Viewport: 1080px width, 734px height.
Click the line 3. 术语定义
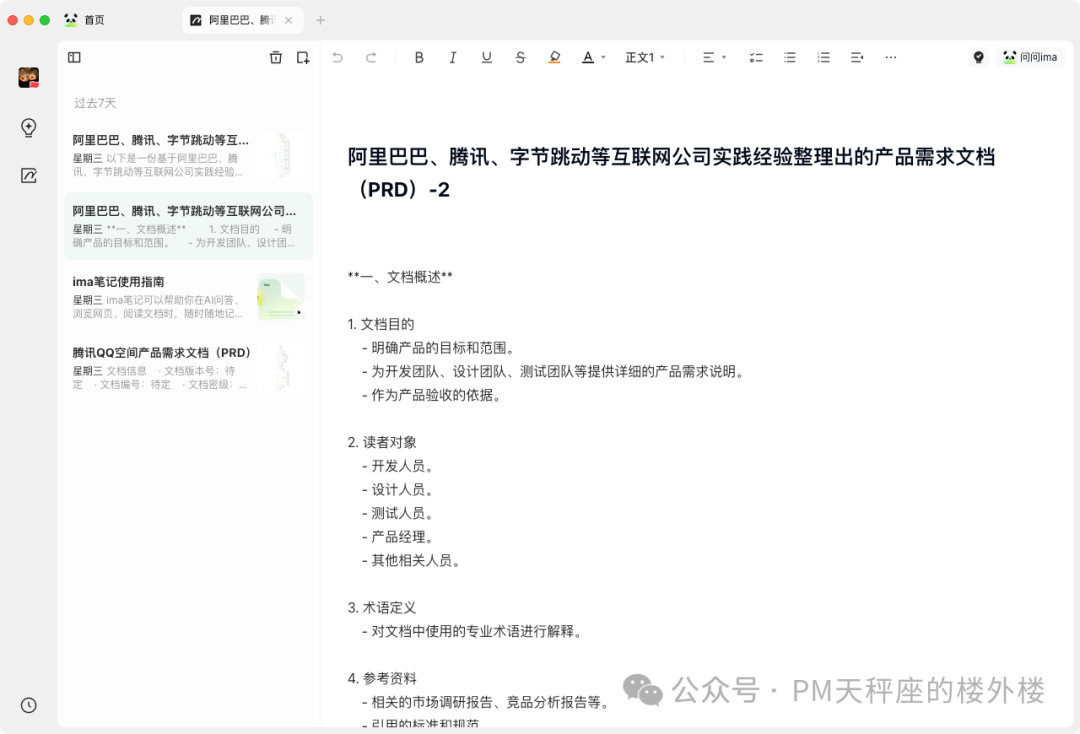click(x=382, y=607)
